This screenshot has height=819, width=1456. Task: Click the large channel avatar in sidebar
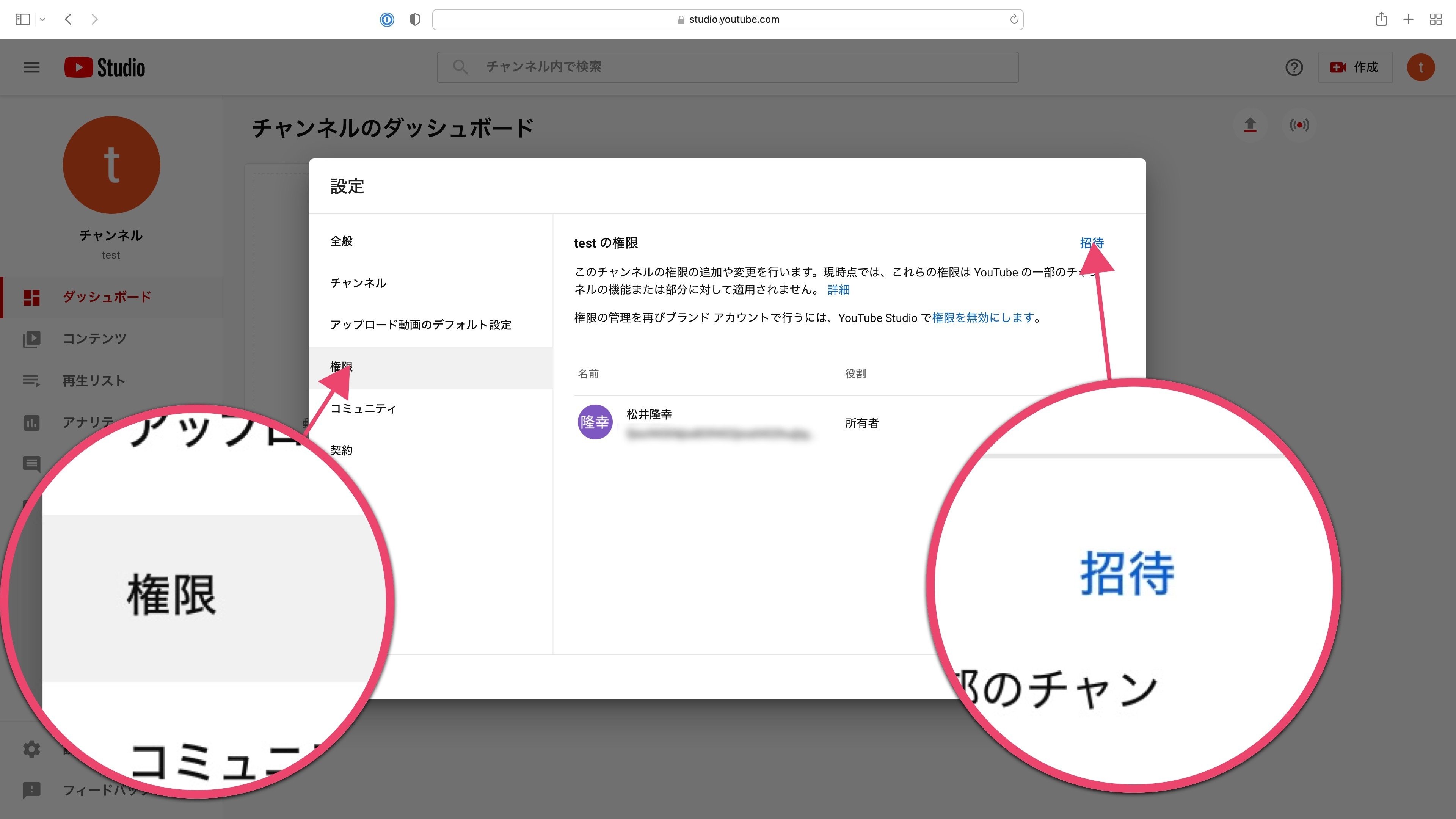tap(111, 165)
